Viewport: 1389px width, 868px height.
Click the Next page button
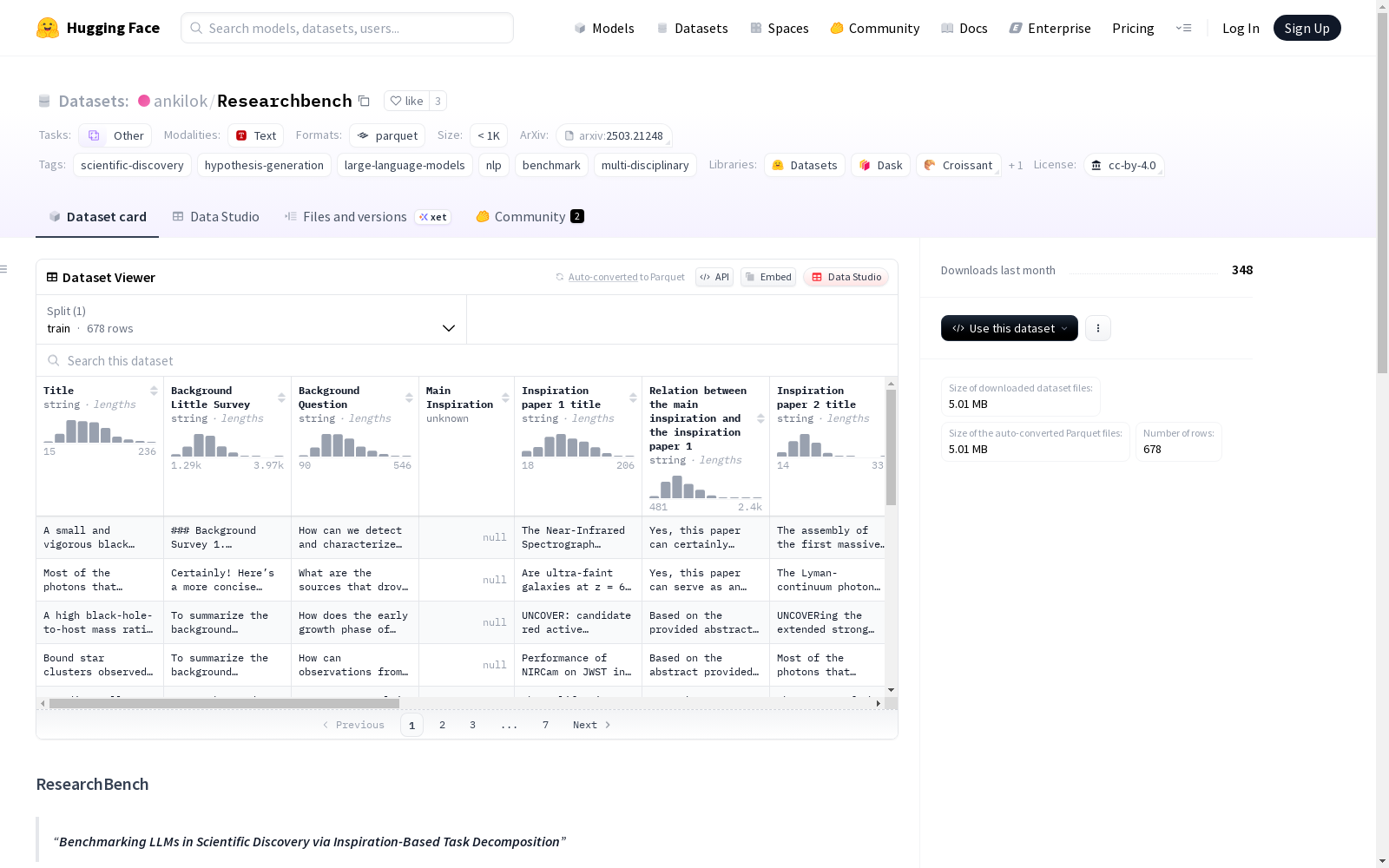[x=592, y=725]
